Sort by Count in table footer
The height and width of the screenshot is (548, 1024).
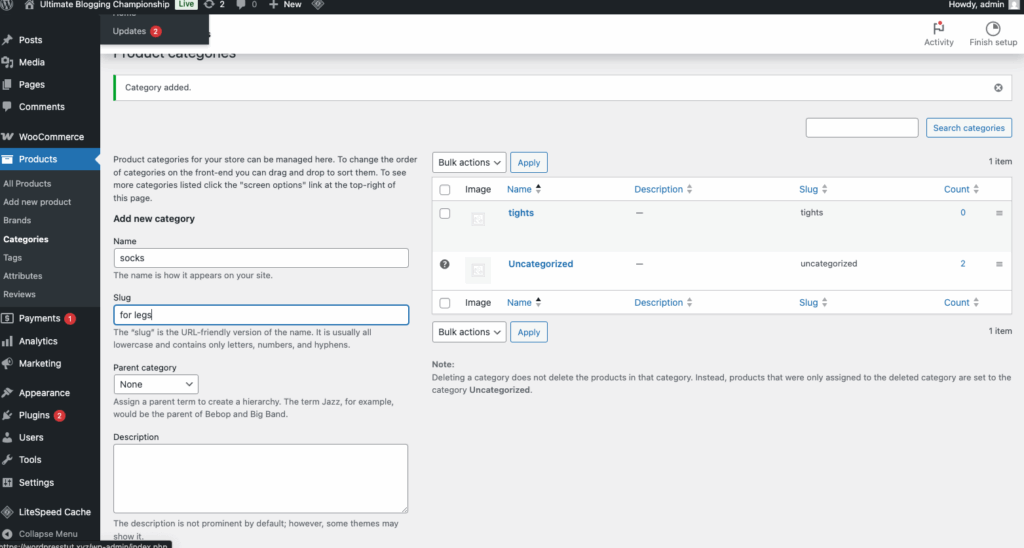961,302
